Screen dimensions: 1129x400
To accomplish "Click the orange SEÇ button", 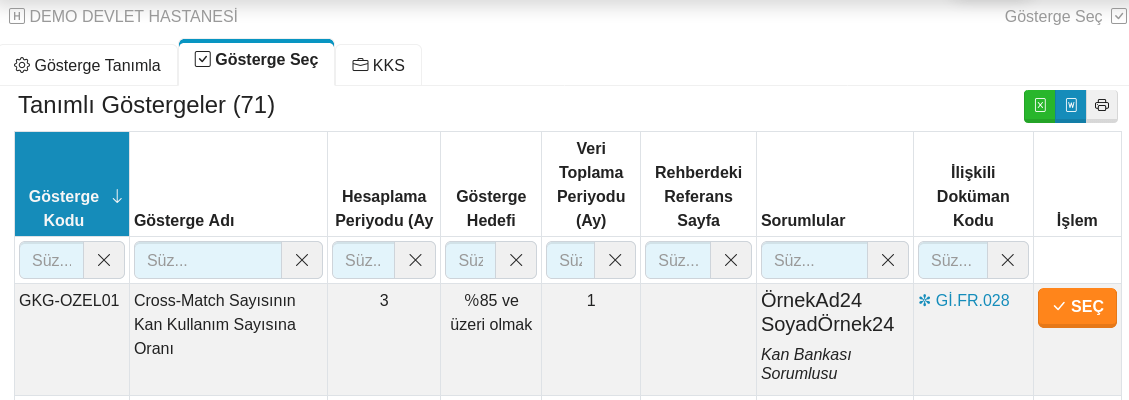I will click(1077, 307).
